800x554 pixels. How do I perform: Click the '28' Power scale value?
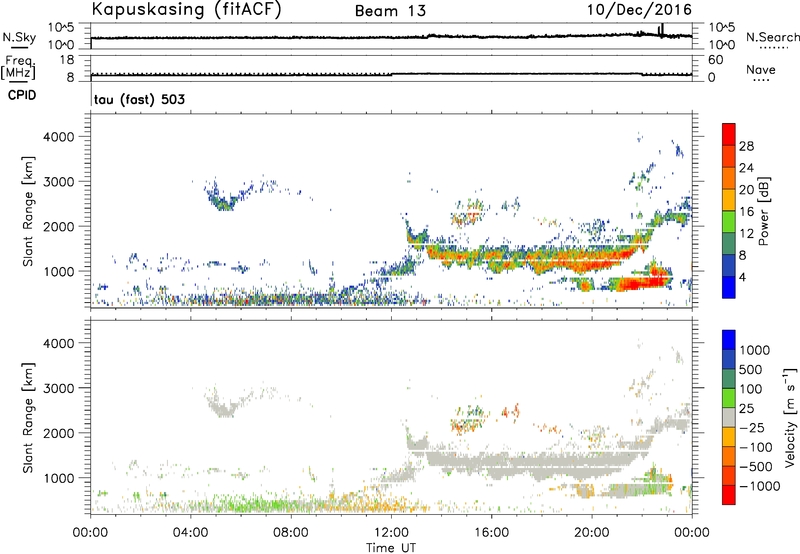[746, 146]
